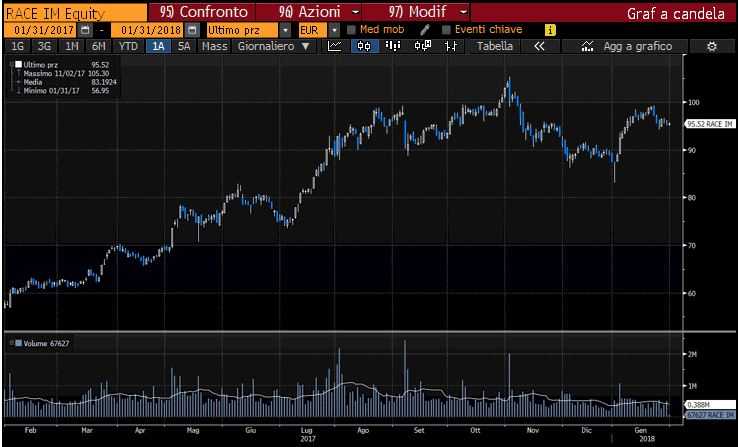Click the Minimo 01/31/17 56.95 legend row
This screenshot has width=739, height=447.
tap(66, 91)
